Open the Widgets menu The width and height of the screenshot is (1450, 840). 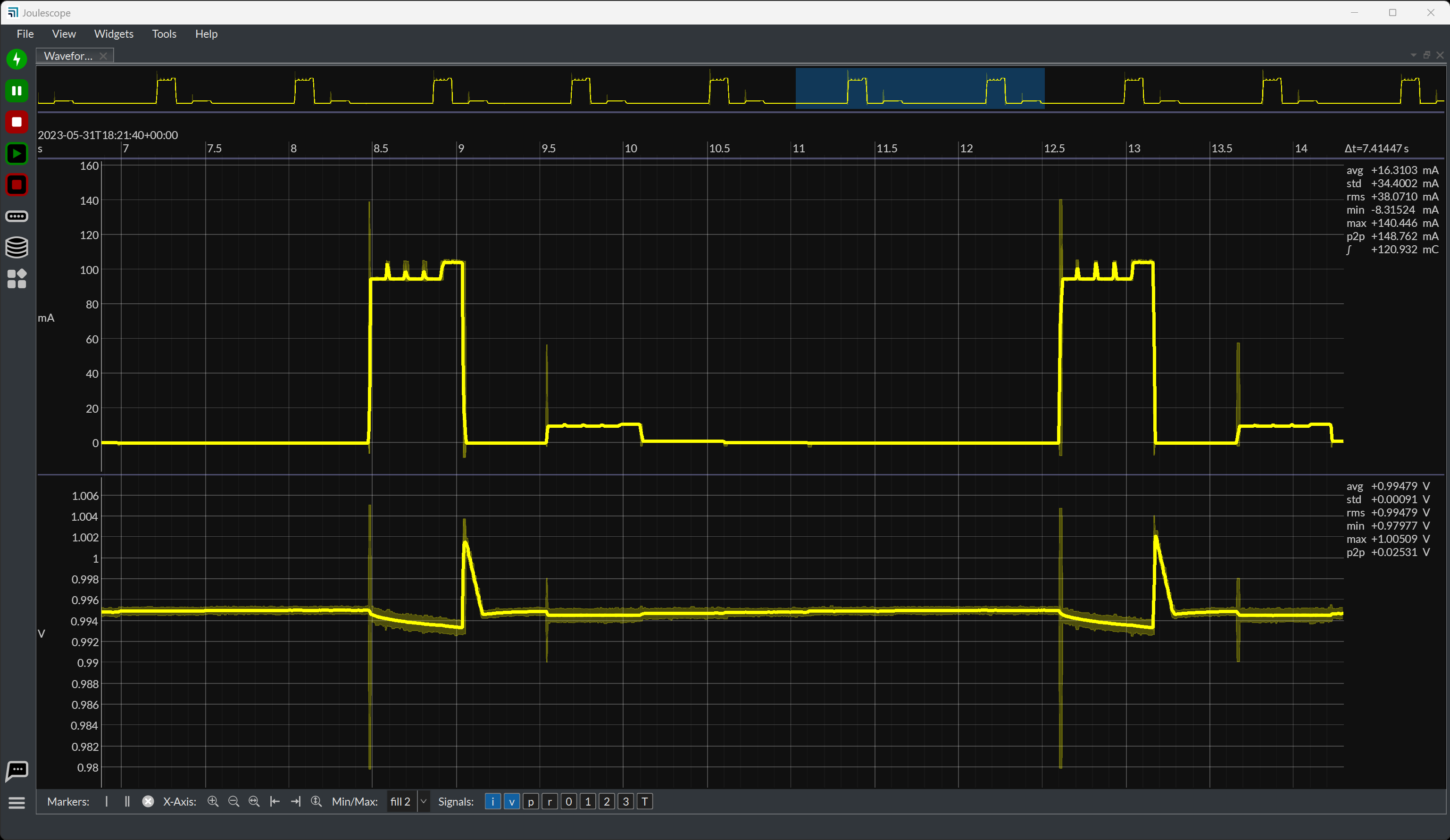coord(113,34)
